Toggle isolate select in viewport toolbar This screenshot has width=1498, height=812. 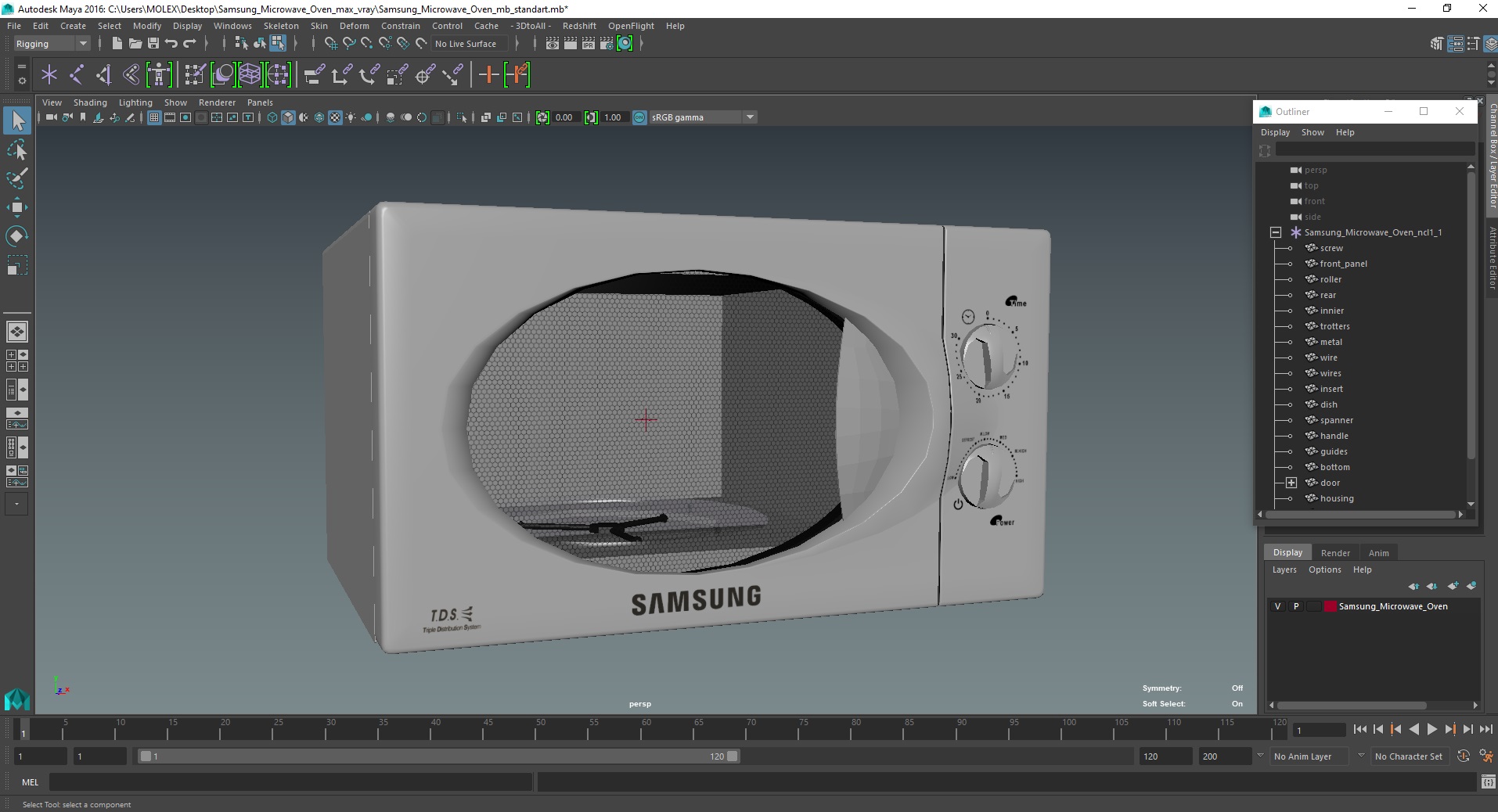[x=462, y=117]
